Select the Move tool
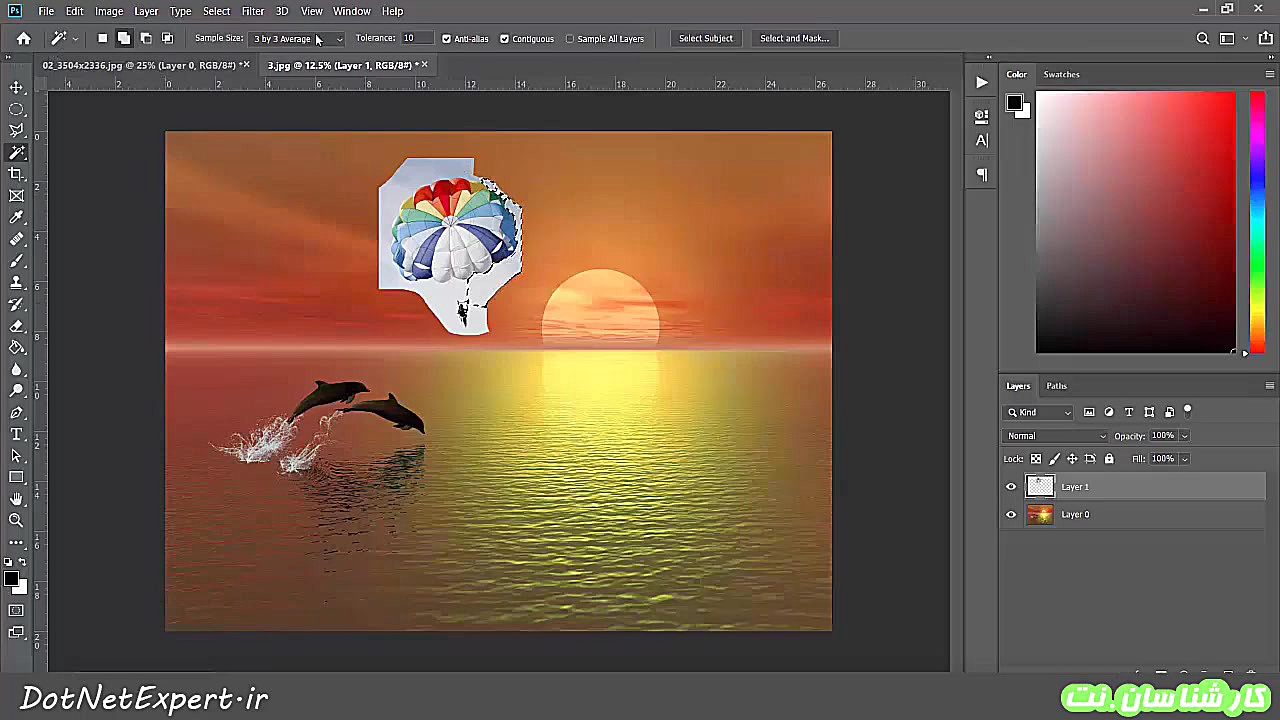Image resolution: width=1280 pixels, height=720 pixels. [17, 88]
